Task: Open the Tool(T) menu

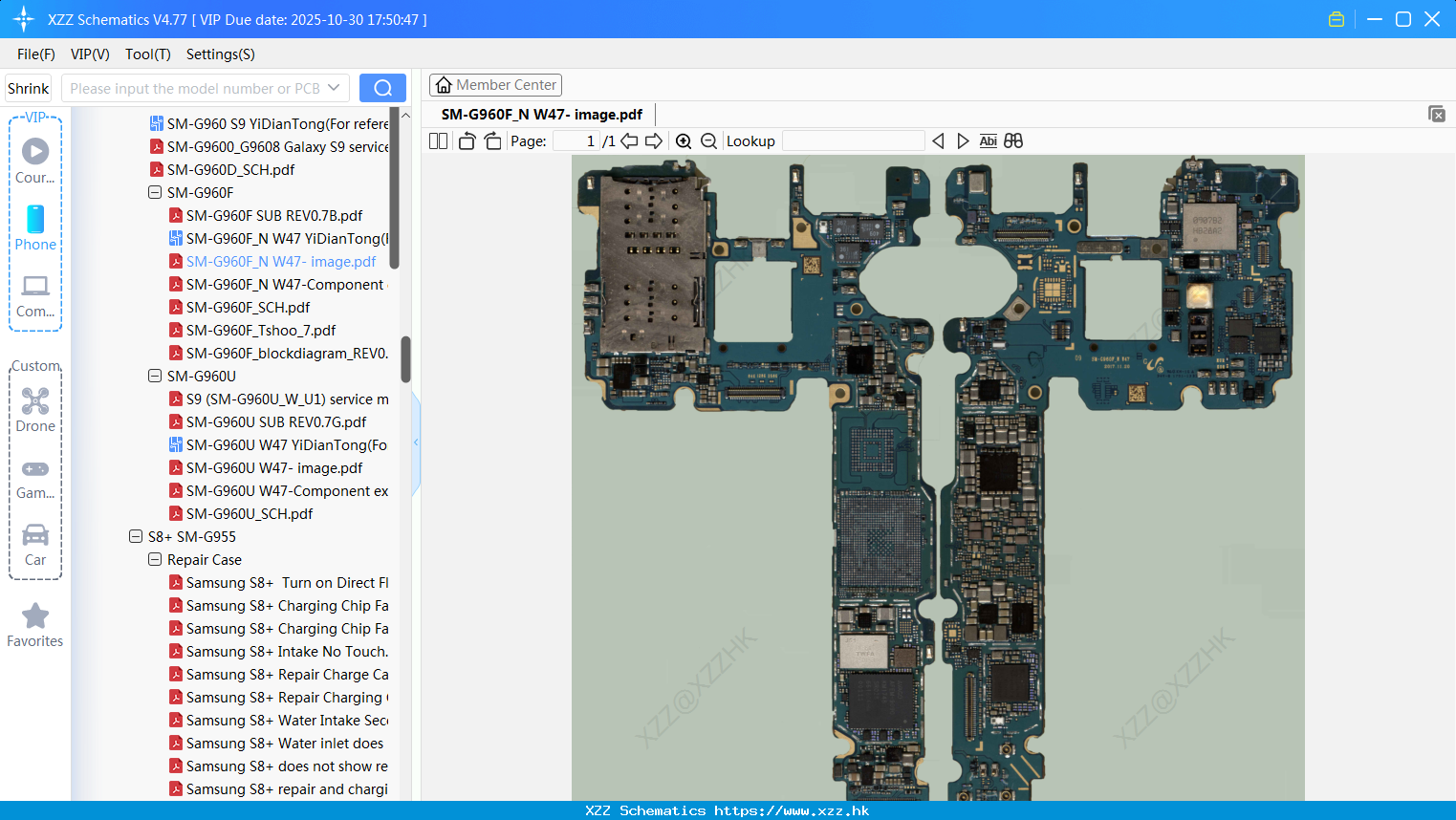Action: click(148, 54)
